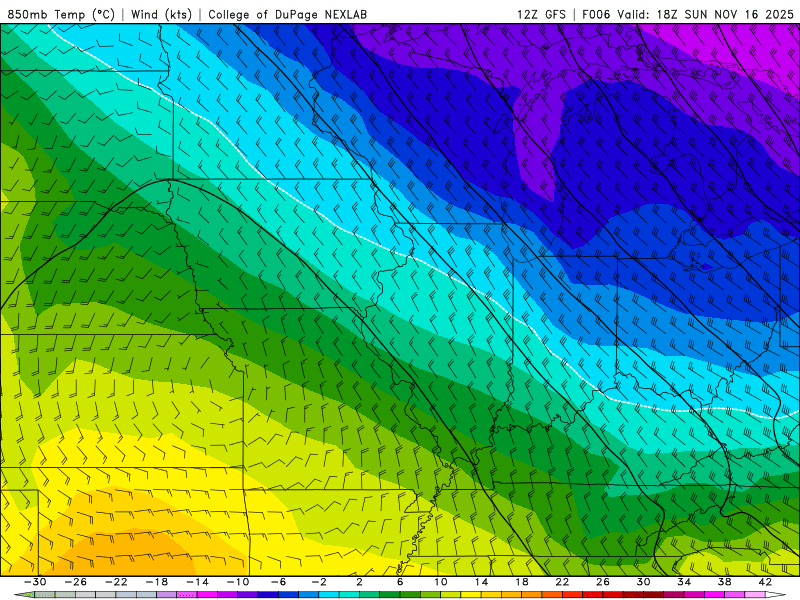This screenshot has height=600, width=800.
Task: Click the left arrow end of color bar
Action: (23, 595)
